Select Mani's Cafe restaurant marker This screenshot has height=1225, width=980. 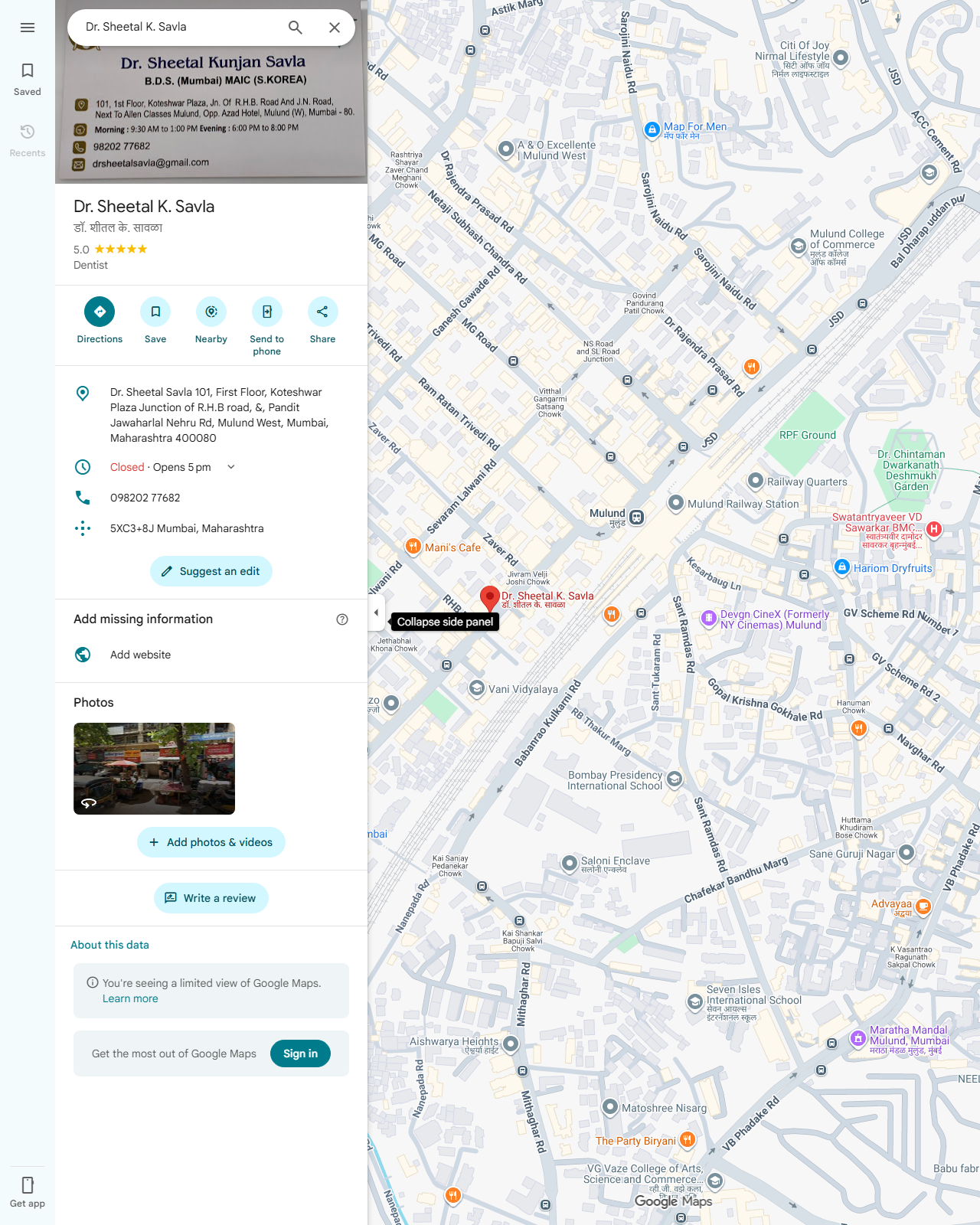pyautogui.click(x=413, y=546)
